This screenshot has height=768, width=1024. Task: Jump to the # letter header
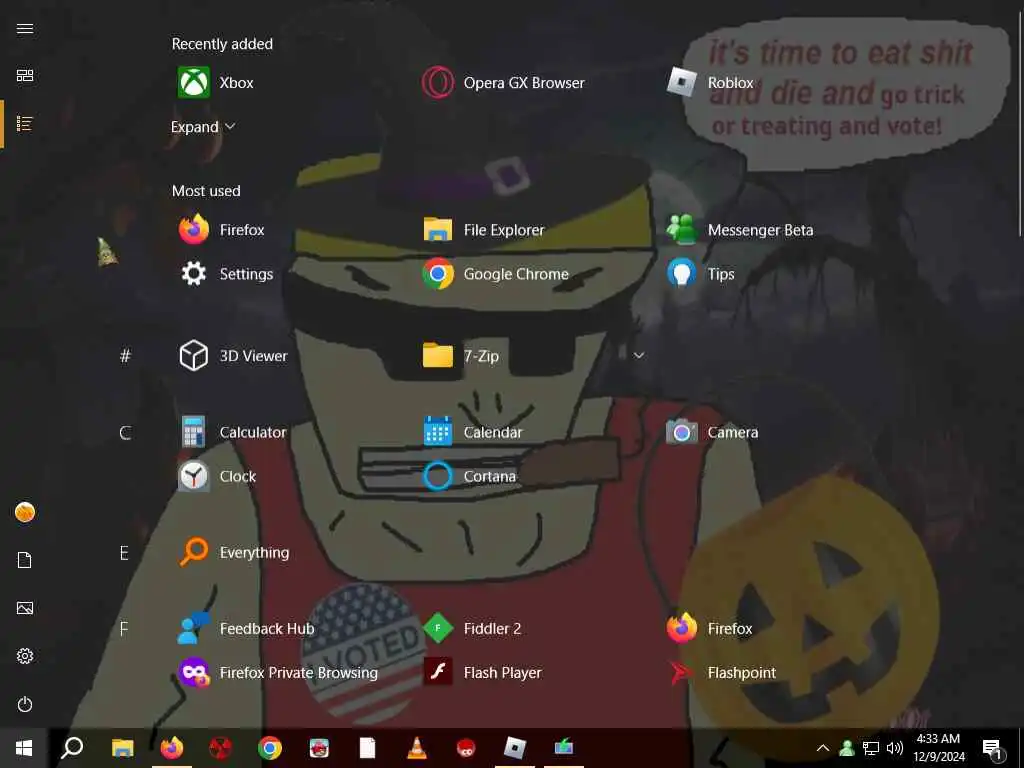coord(125,356)
